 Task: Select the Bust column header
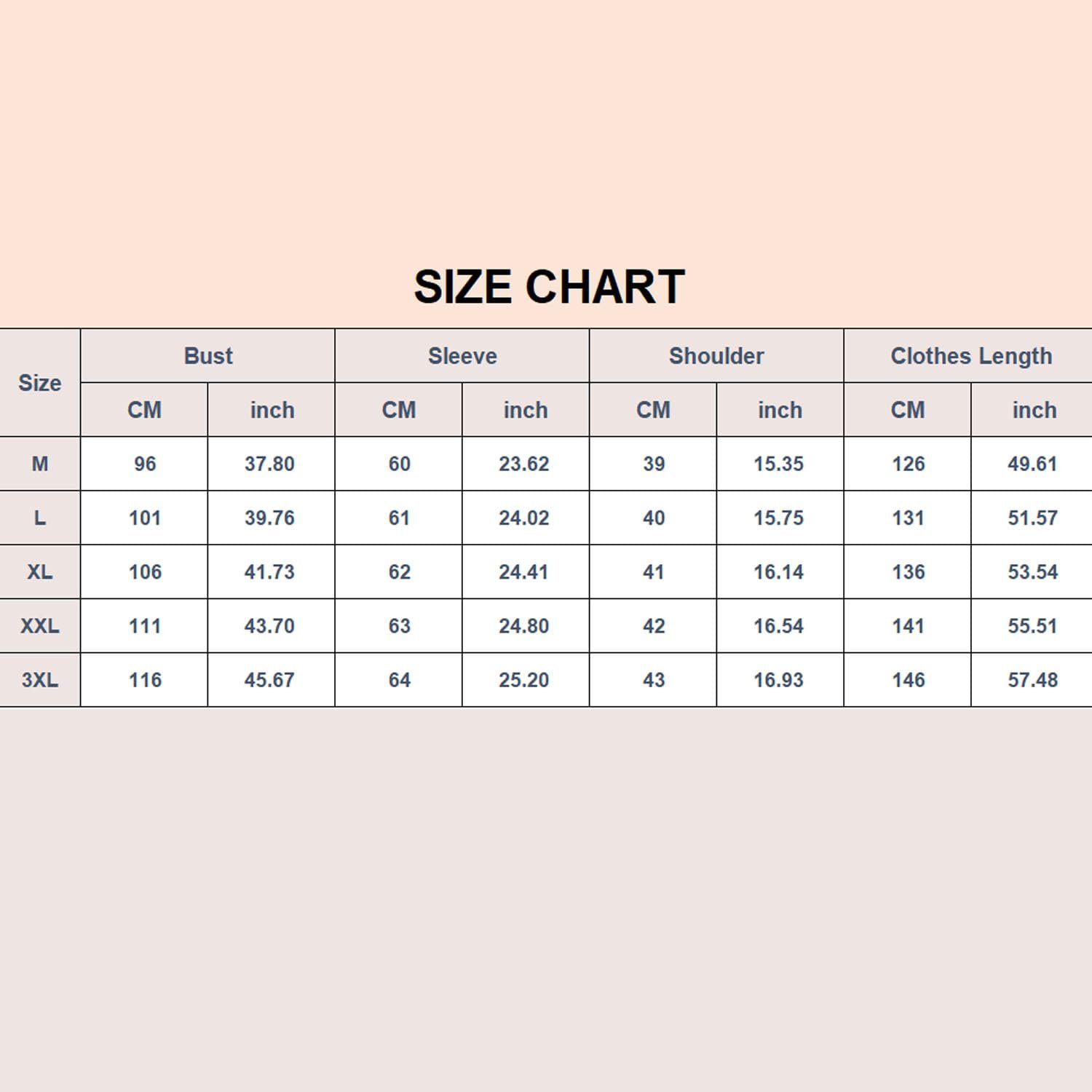[x=208, y=356]
